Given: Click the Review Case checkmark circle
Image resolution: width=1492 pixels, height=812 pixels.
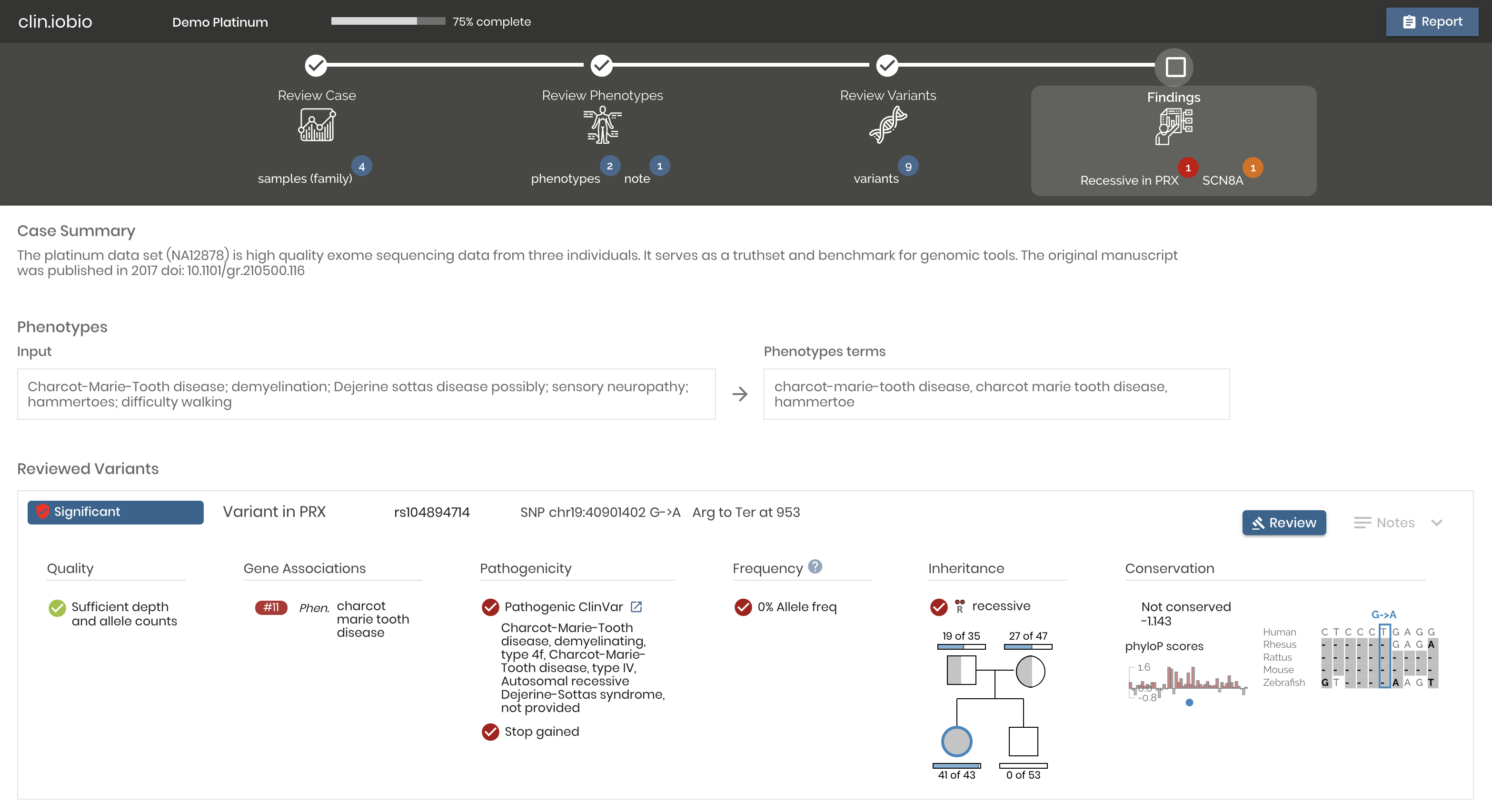Looking at the screenshot, I should point(316,66).
